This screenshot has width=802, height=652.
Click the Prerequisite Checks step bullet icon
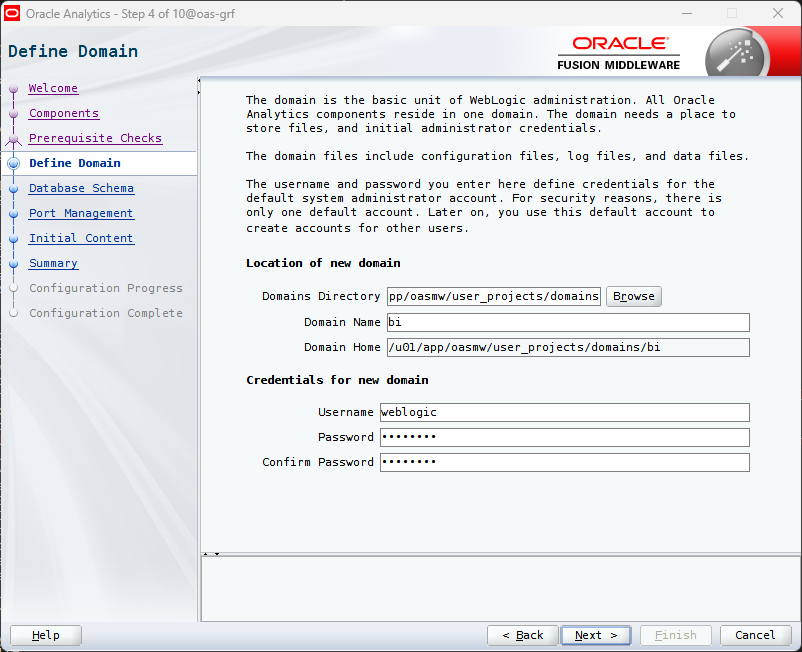pyautogui.click(x=13, y=139)
